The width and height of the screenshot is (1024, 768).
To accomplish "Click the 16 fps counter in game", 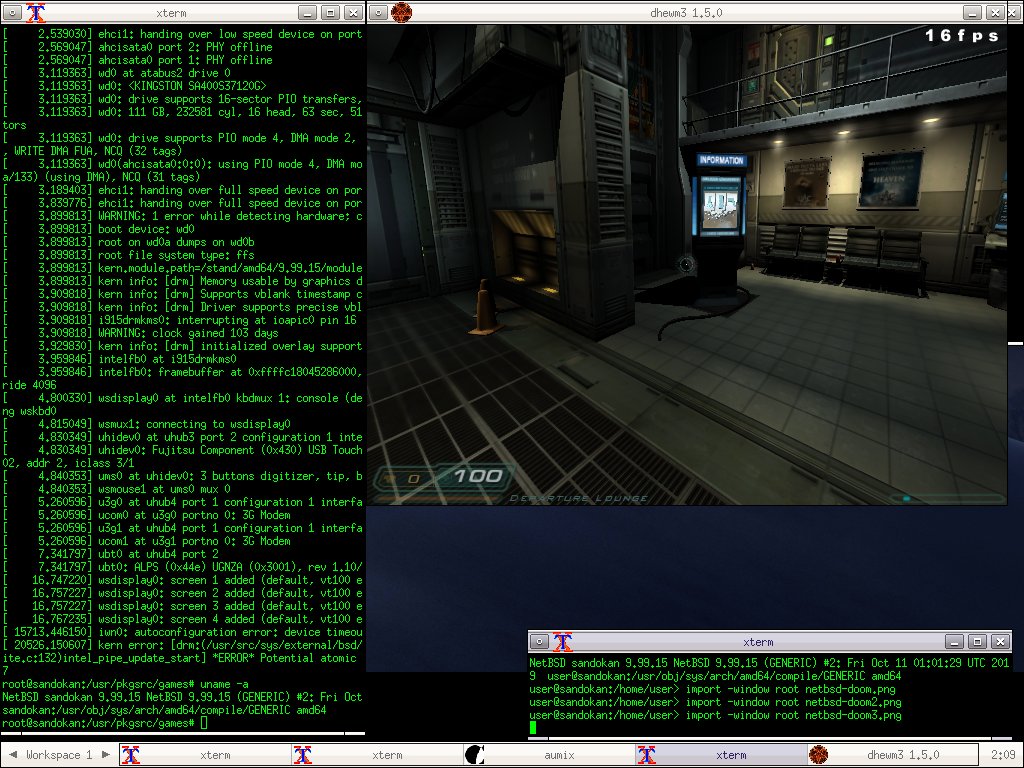I will pyautogui.click(x=961, y=36).
